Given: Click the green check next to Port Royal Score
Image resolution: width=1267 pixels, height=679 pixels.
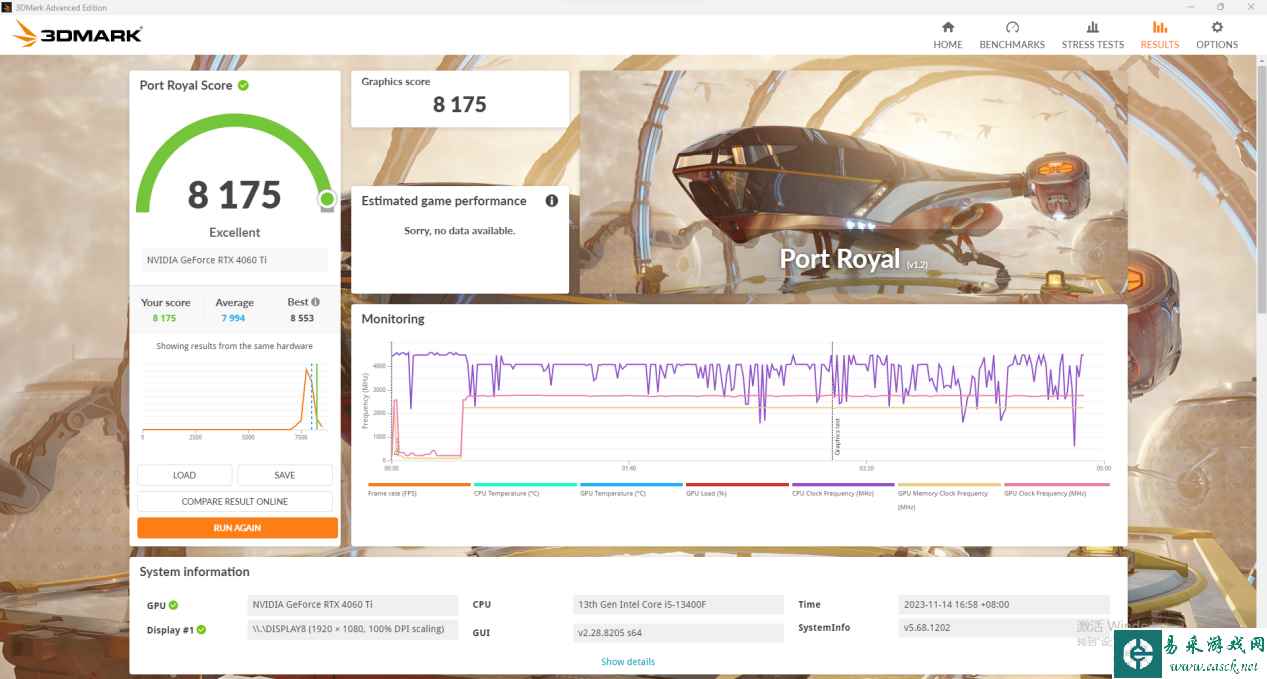Looking at the screenshot, I should point(243,85).
